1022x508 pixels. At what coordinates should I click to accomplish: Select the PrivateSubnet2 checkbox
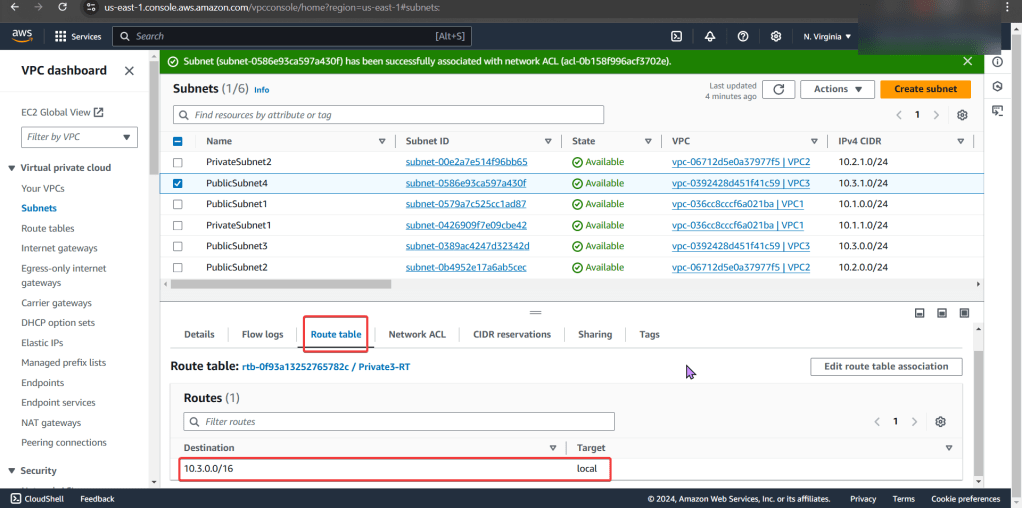178,162
